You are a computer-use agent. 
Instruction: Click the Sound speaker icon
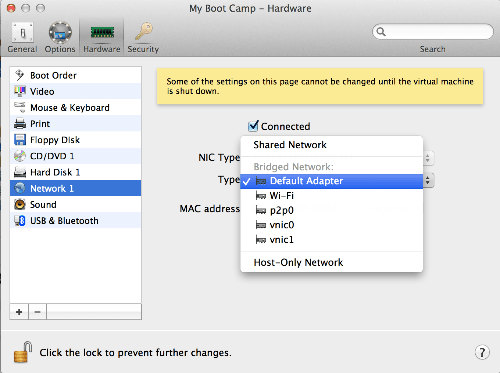click(x=20, y=204)
